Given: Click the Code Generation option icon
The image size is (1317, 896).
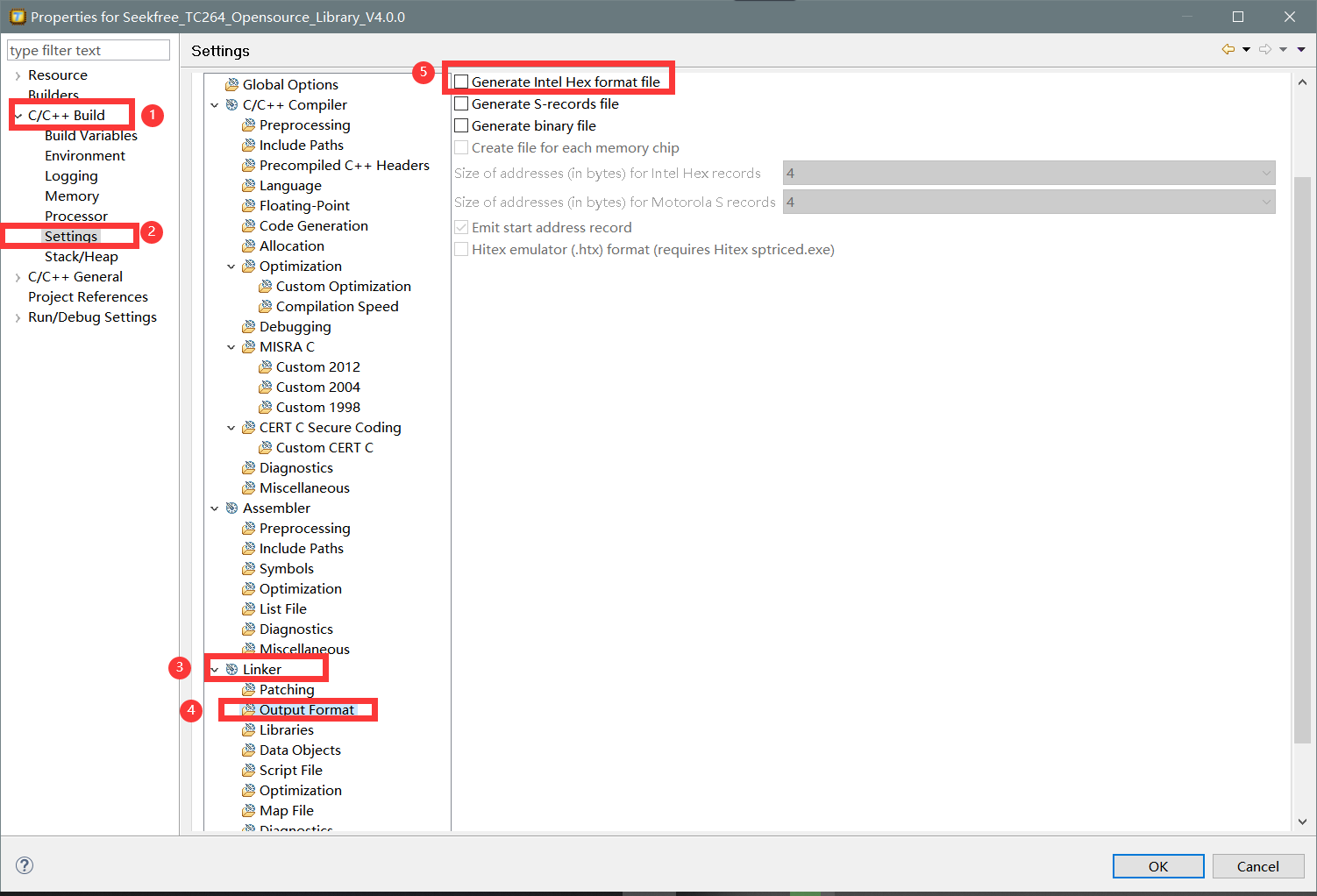Looking at the screenshot, I should [248, 226].
